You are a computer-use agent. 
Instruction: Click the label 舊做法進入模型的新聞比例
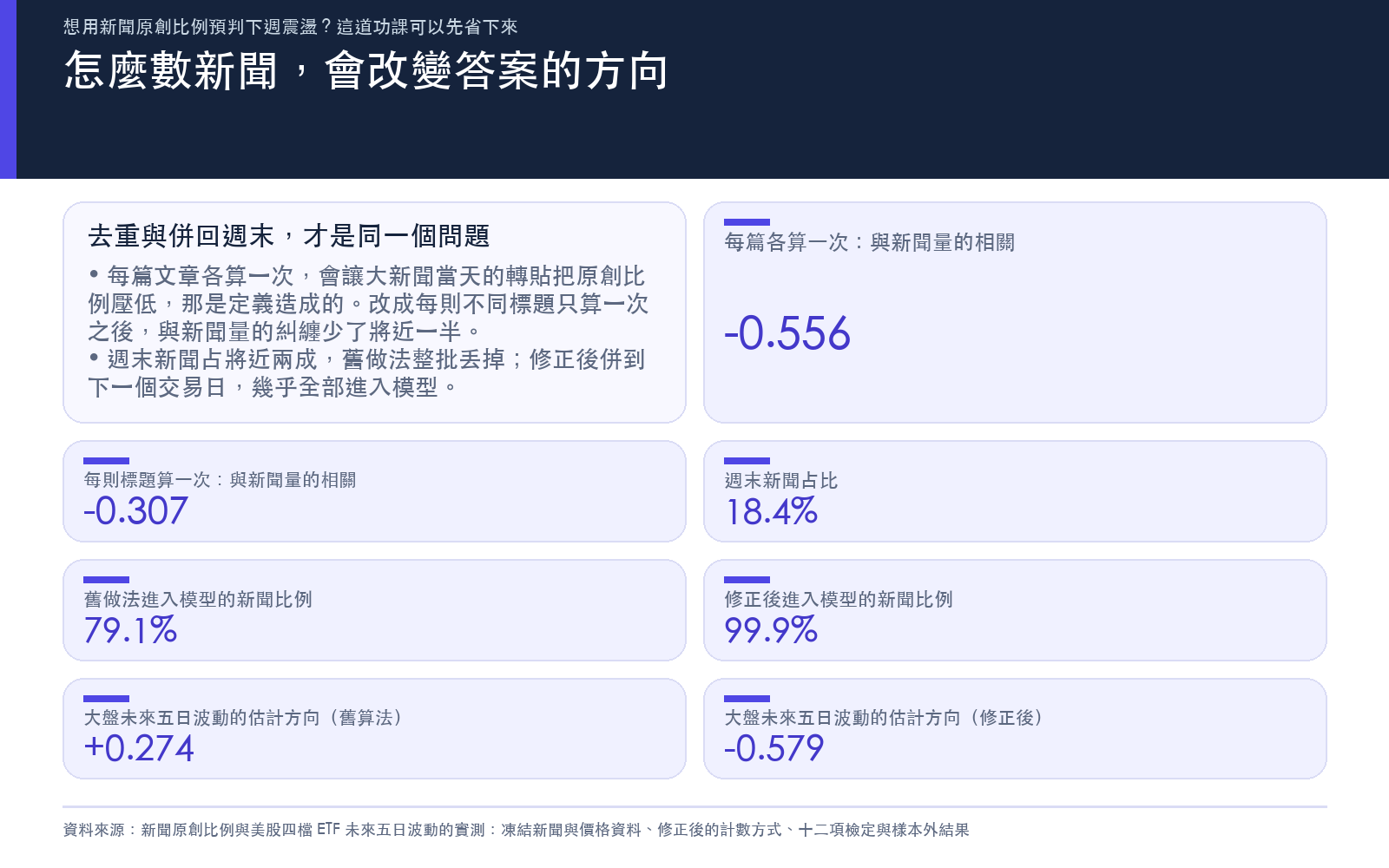[x=198, y=599]
